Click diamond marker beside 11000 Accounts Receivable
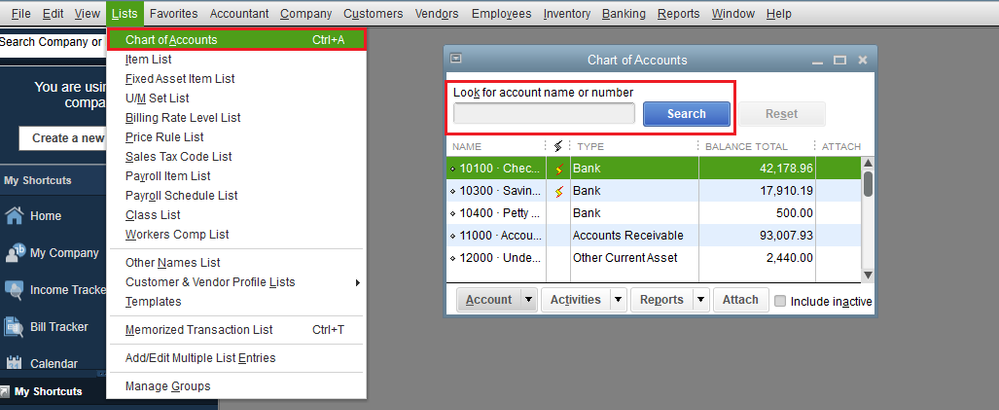 click(452, 236)
